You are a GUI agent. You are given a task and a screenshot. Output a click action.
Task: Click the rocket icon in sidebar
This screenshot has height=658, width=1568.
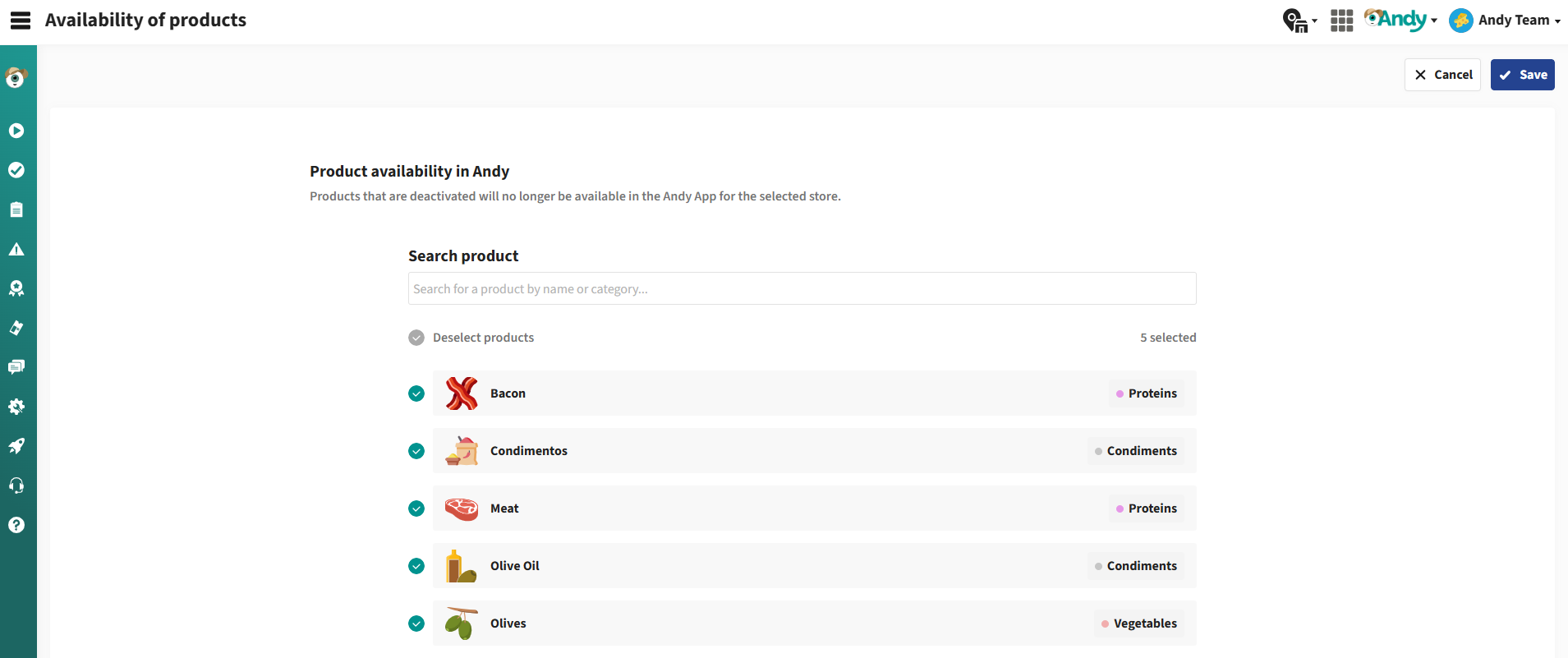click(16, 446)
